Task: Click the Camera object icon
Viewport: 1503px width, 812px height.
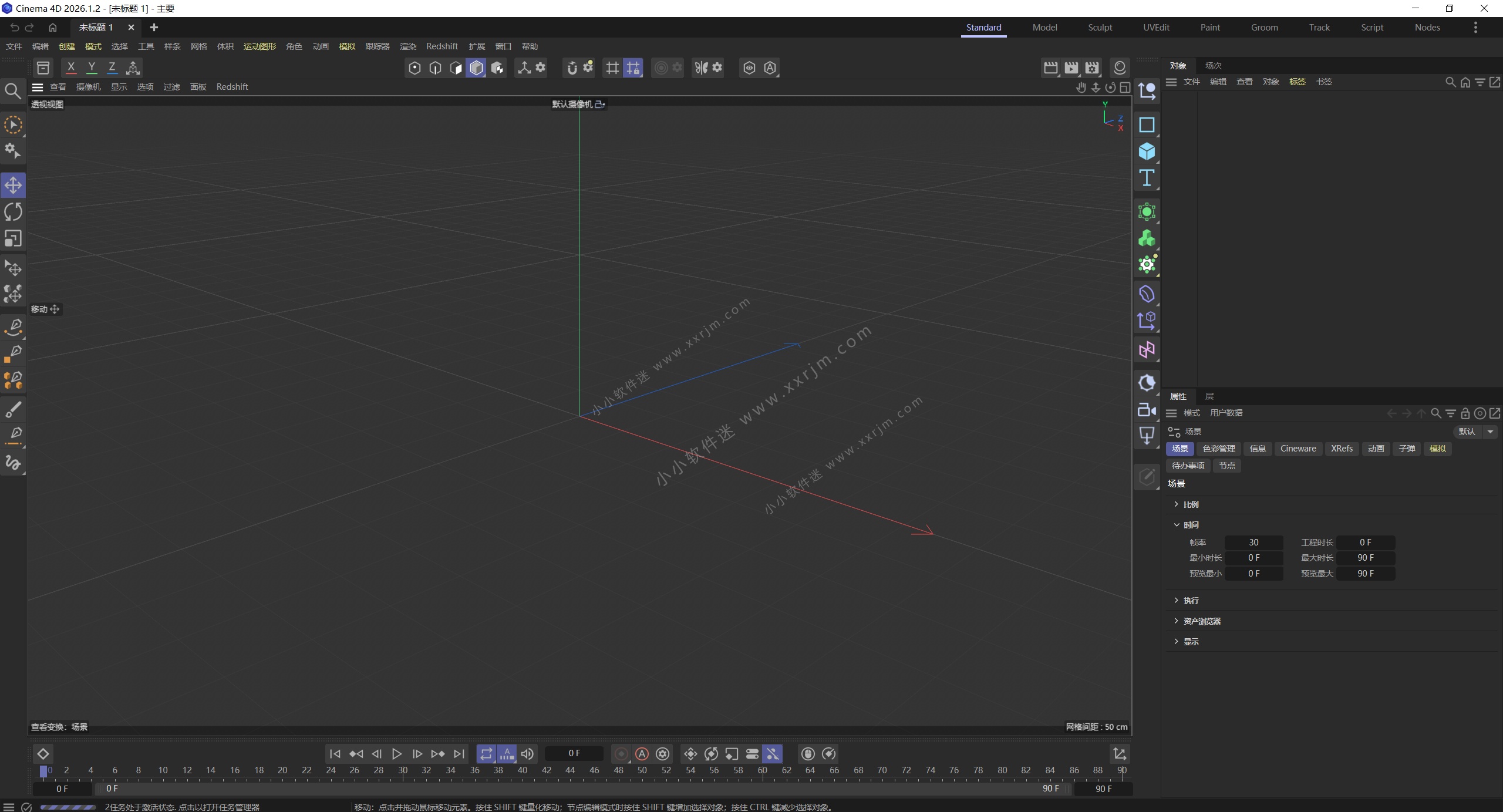Action: tap(1146, 410)
